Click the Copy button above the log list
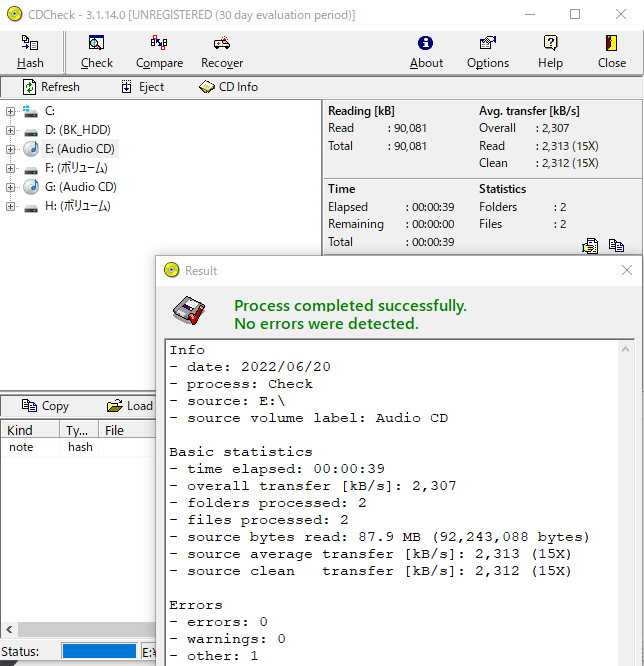The height and width of the screenshot is (666, 644). click(45, 406)
